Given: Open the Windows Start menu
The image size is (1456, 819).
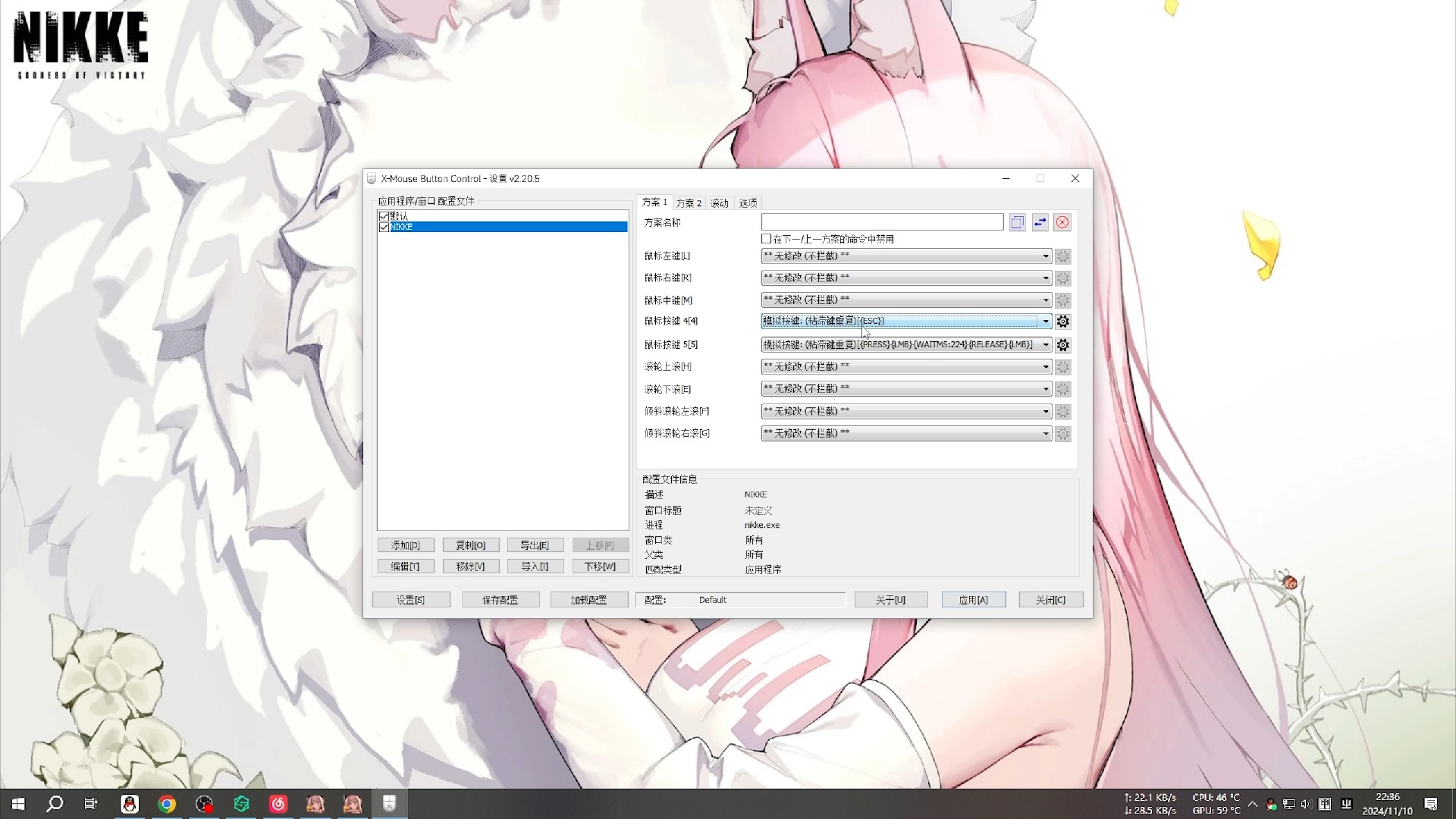Looking at the screenshot, I should tap(18, 804).
